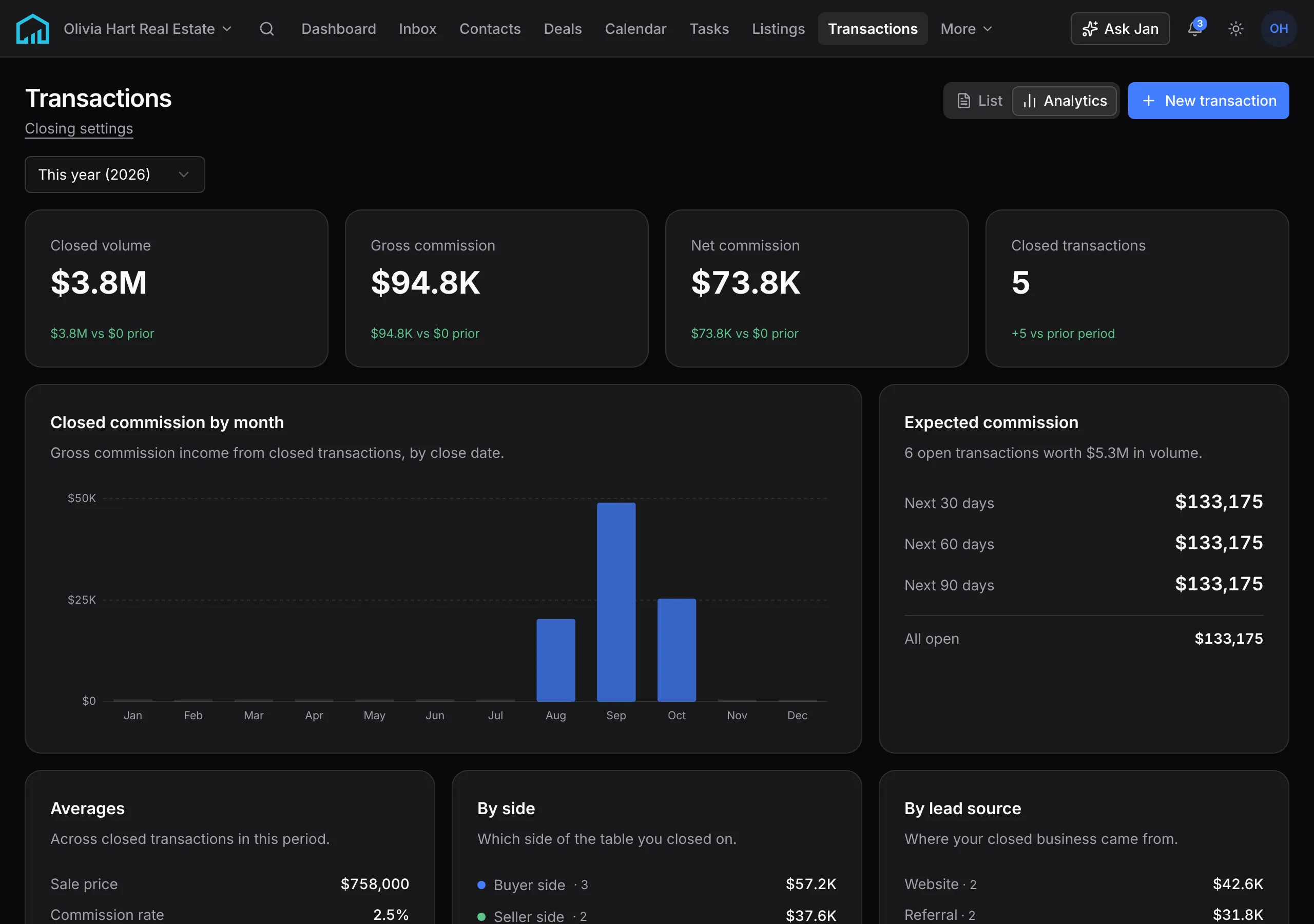Click the plus icon in New transaction
The image size is (1314, 924).
click(x=1149, y=101)
